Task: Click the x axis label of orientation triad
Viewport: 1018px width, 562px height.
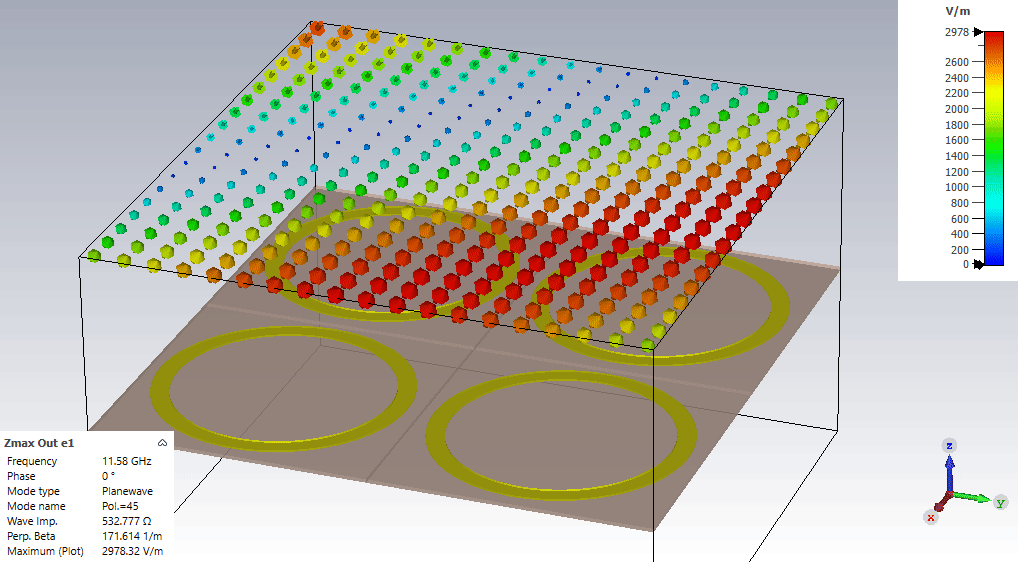Action: click(x=931, y=517)
